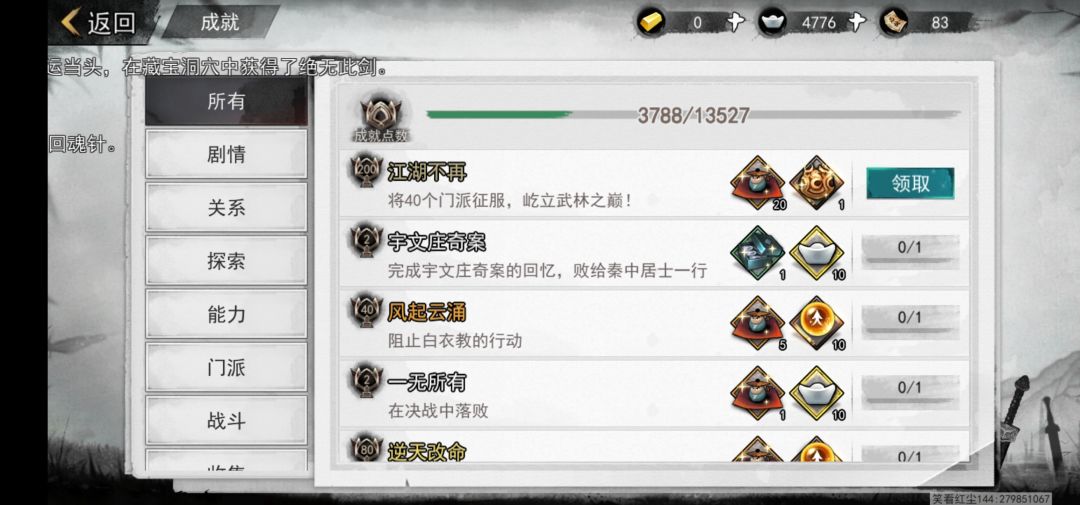Open the 门派 achievements tab

coord(226,367)
